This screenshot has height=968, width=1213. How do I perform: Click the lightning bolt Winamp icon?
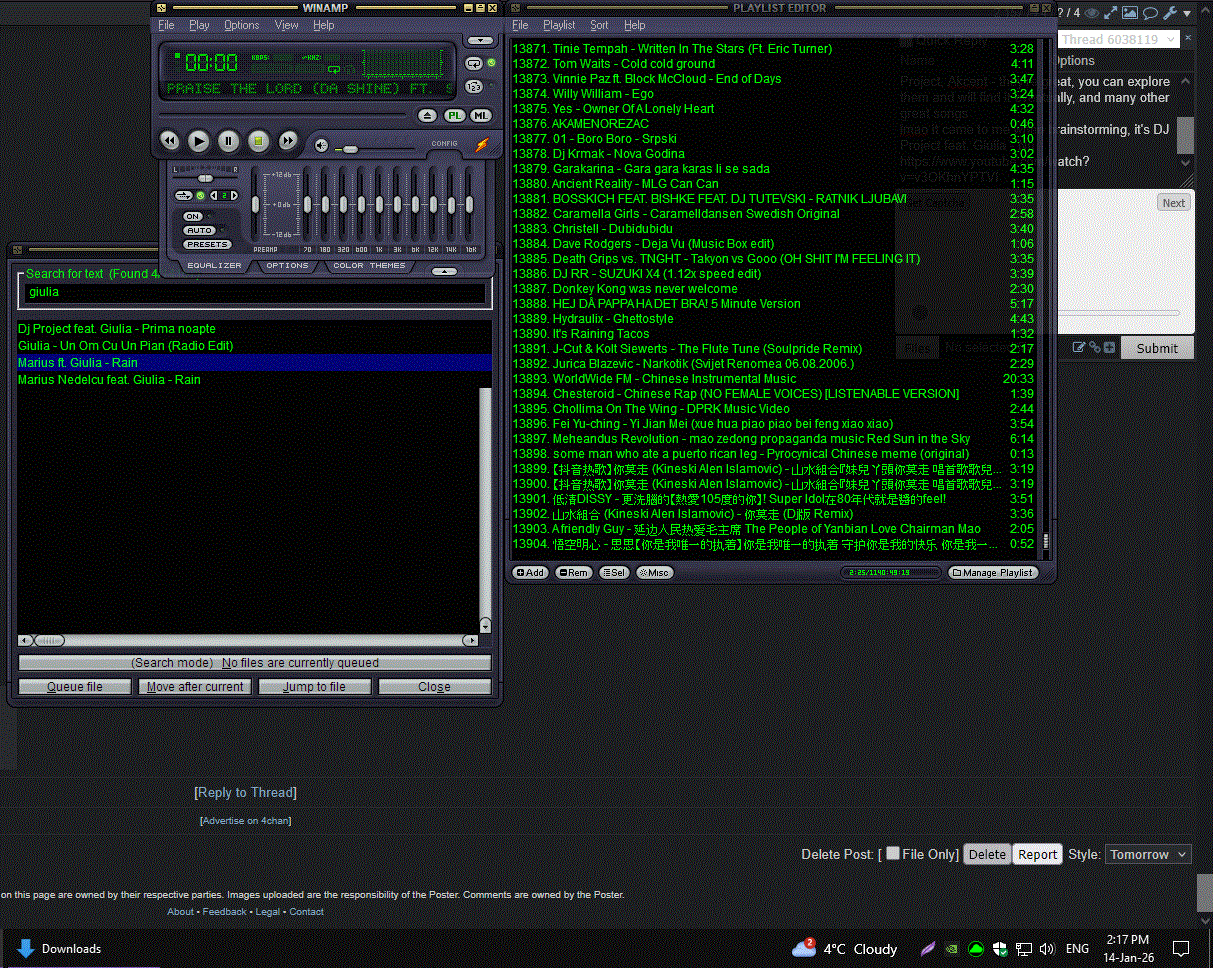pos(481,146)
